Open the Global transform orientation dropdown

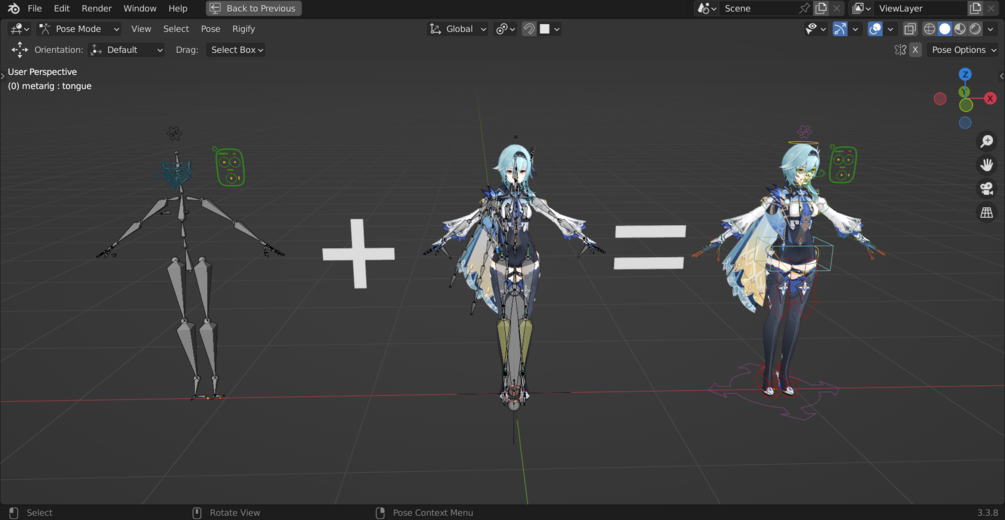point(458,29)
